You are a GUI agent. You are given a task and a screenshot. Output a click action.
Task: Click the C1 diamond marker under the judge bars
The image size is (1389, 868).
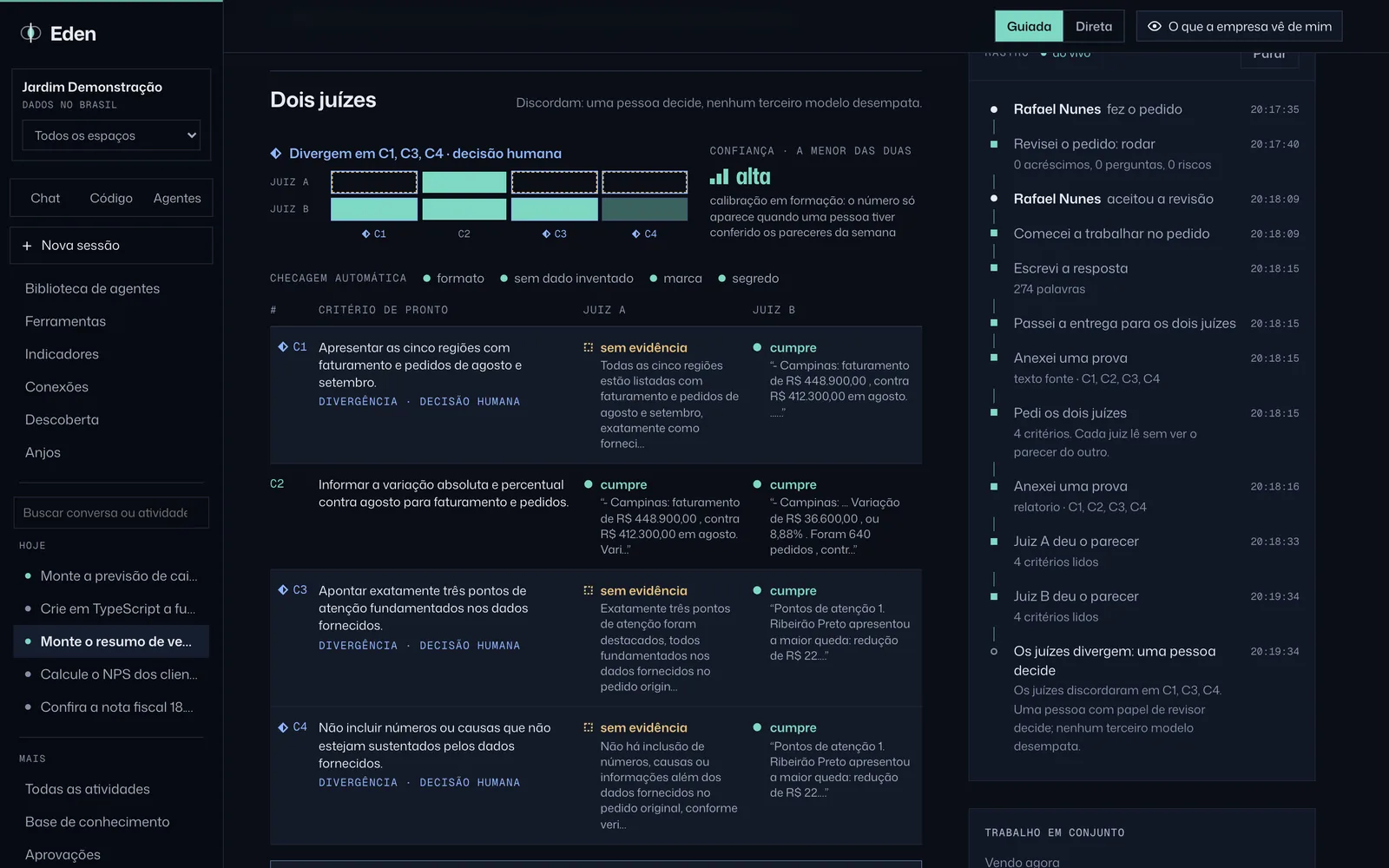365,234
